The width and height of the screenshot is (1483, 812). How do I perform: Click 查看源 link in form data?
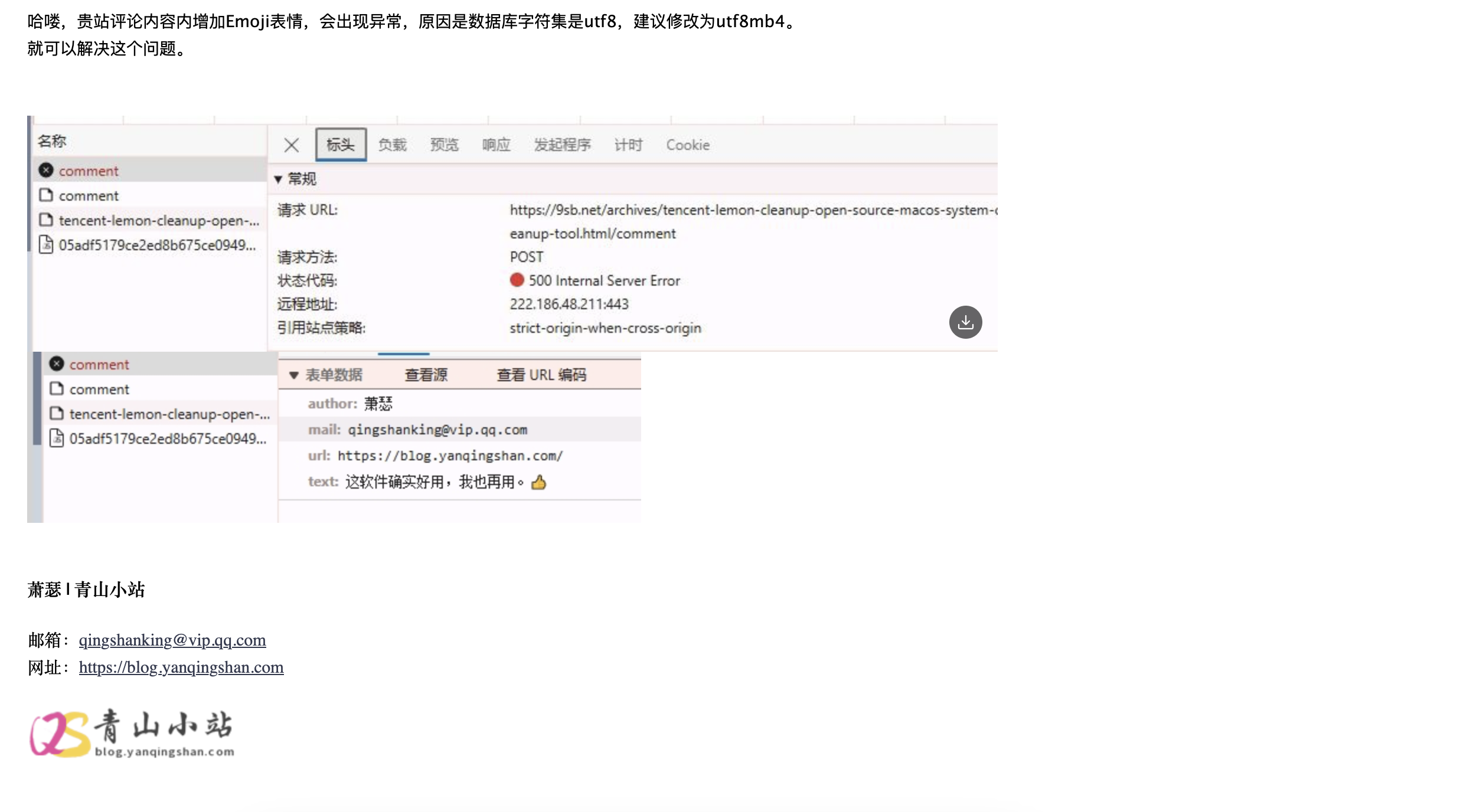426,375
